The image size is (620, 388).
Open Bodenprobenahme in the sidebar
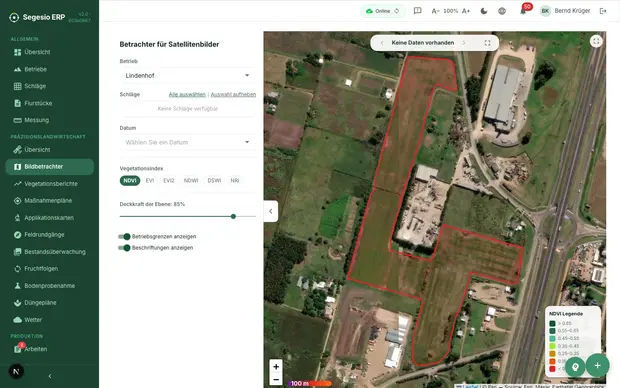49,286
